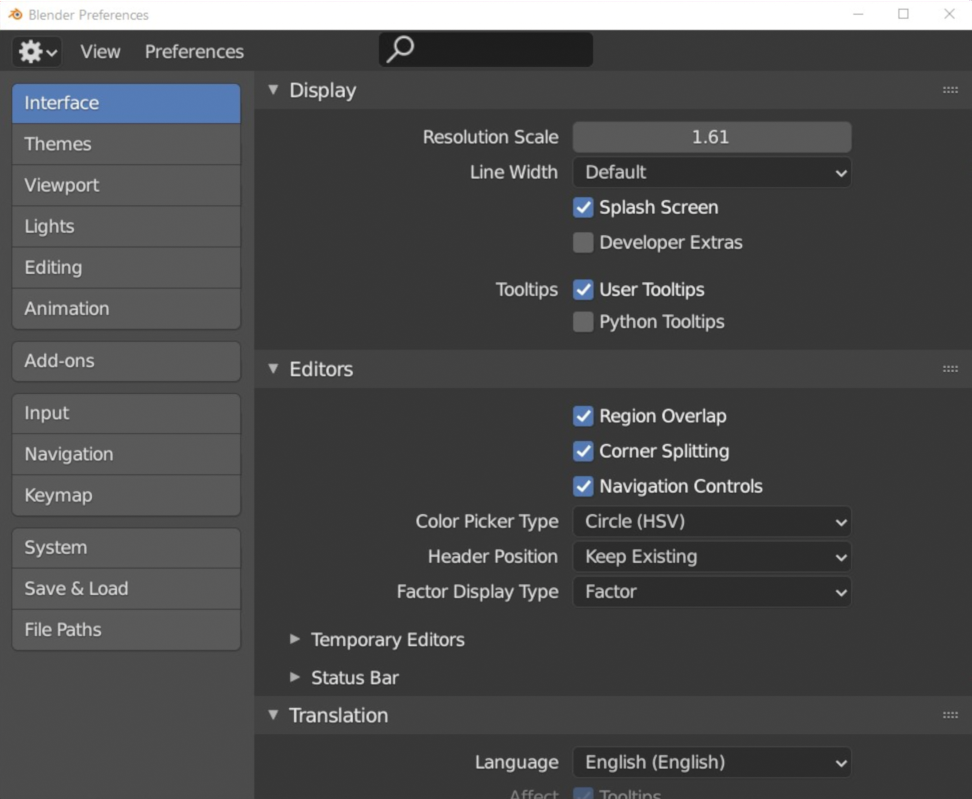Switch to the Themes tab
The height and width of the screenshot is (799, 972).
126,144
